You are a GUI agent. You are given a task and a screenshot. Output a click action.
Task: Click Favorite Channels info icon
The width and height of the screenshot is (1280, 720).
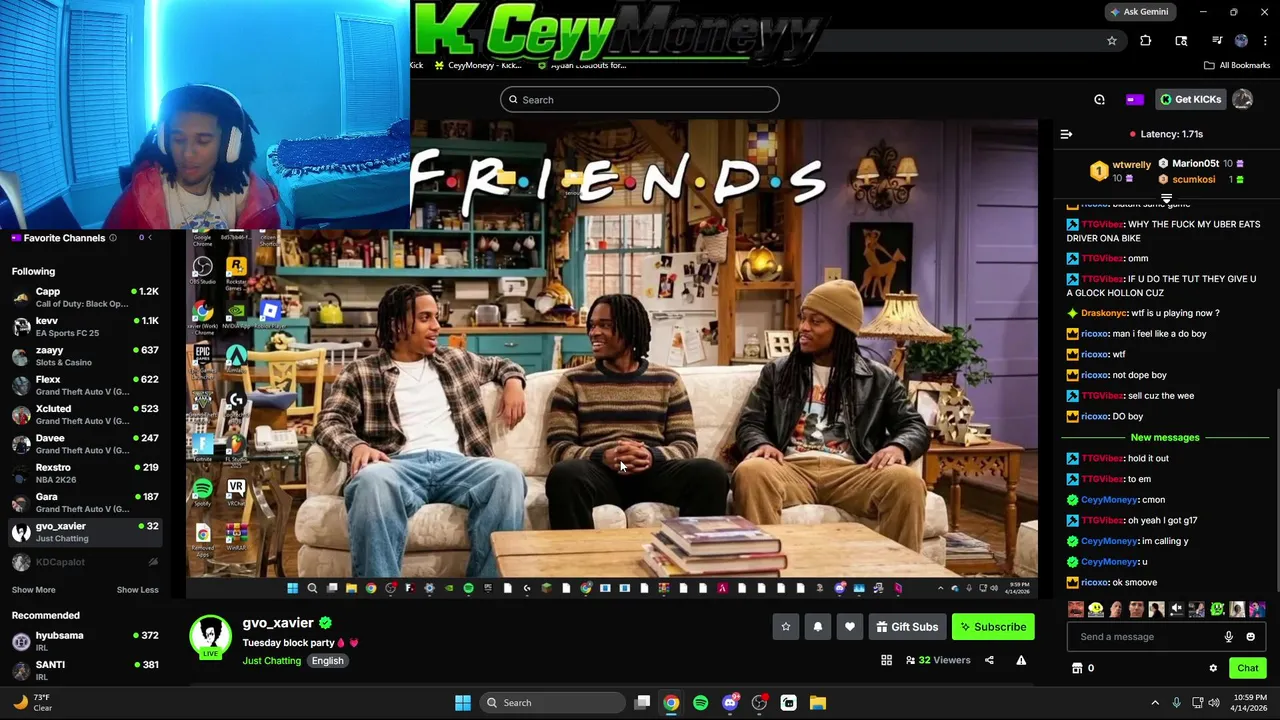pos(113,238)
